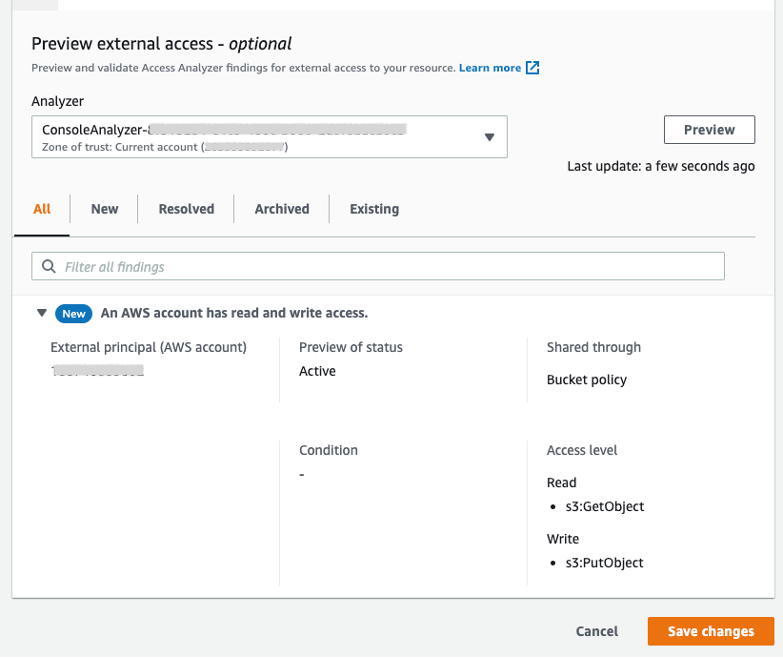Collapse the AWS account finding triangle

tap(42, 313)
